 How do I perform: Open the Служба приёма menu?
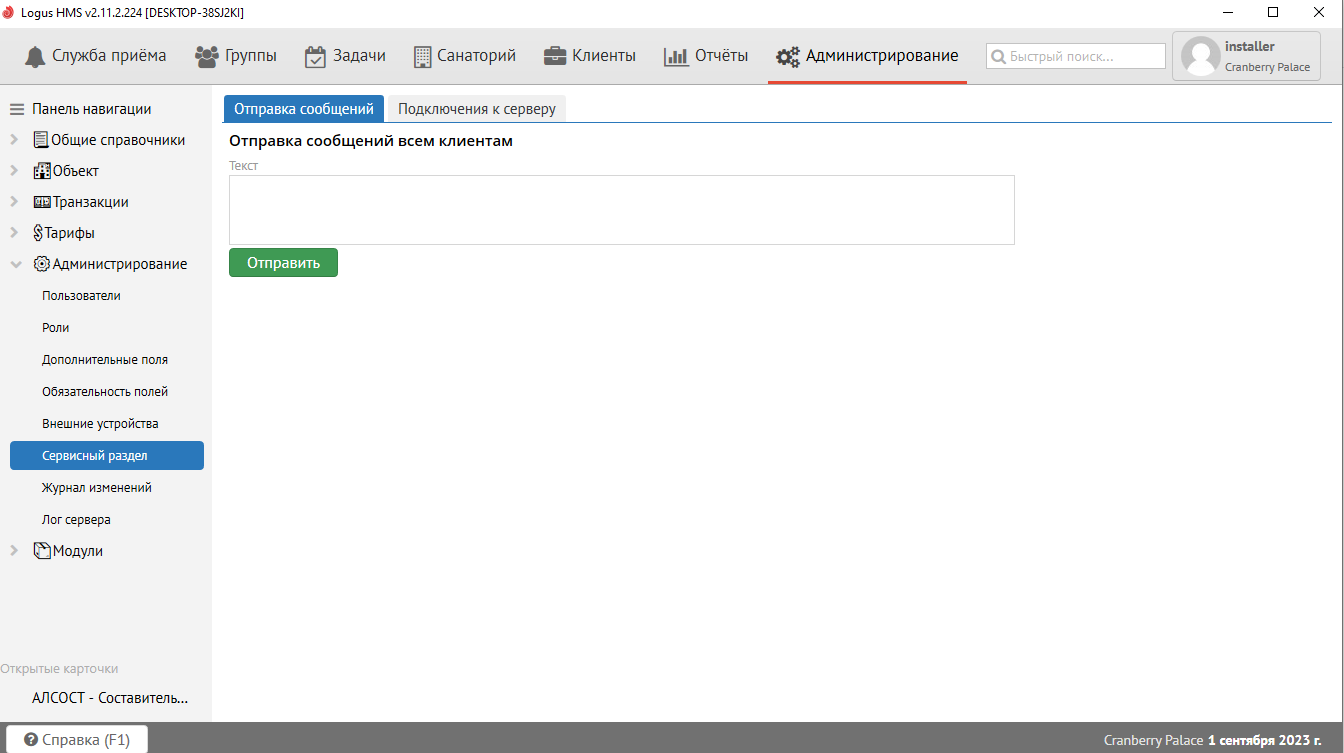pos(96,56)
